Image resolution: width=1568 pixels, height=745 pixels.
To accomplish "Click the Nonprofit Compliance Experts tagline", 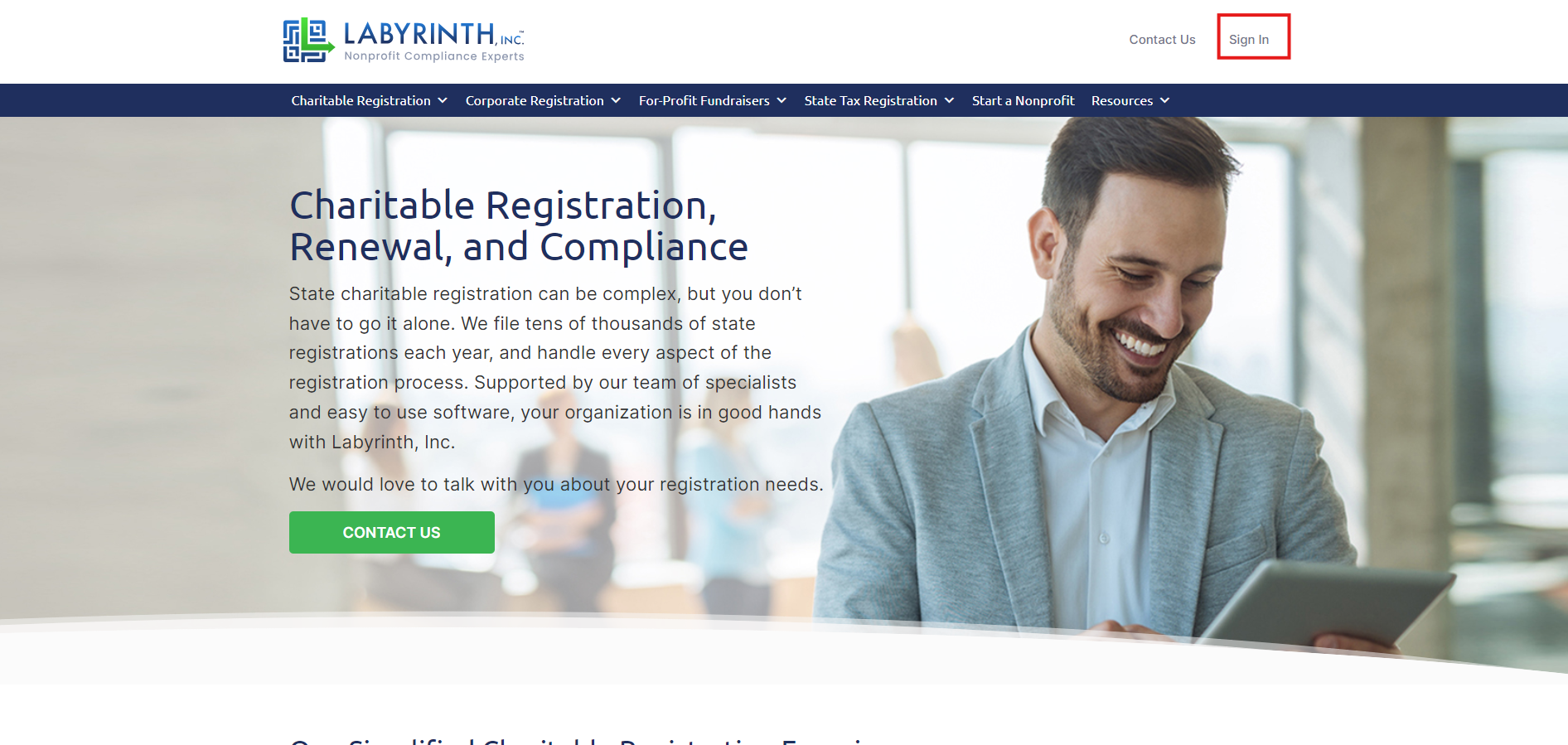I will point(433,56).
